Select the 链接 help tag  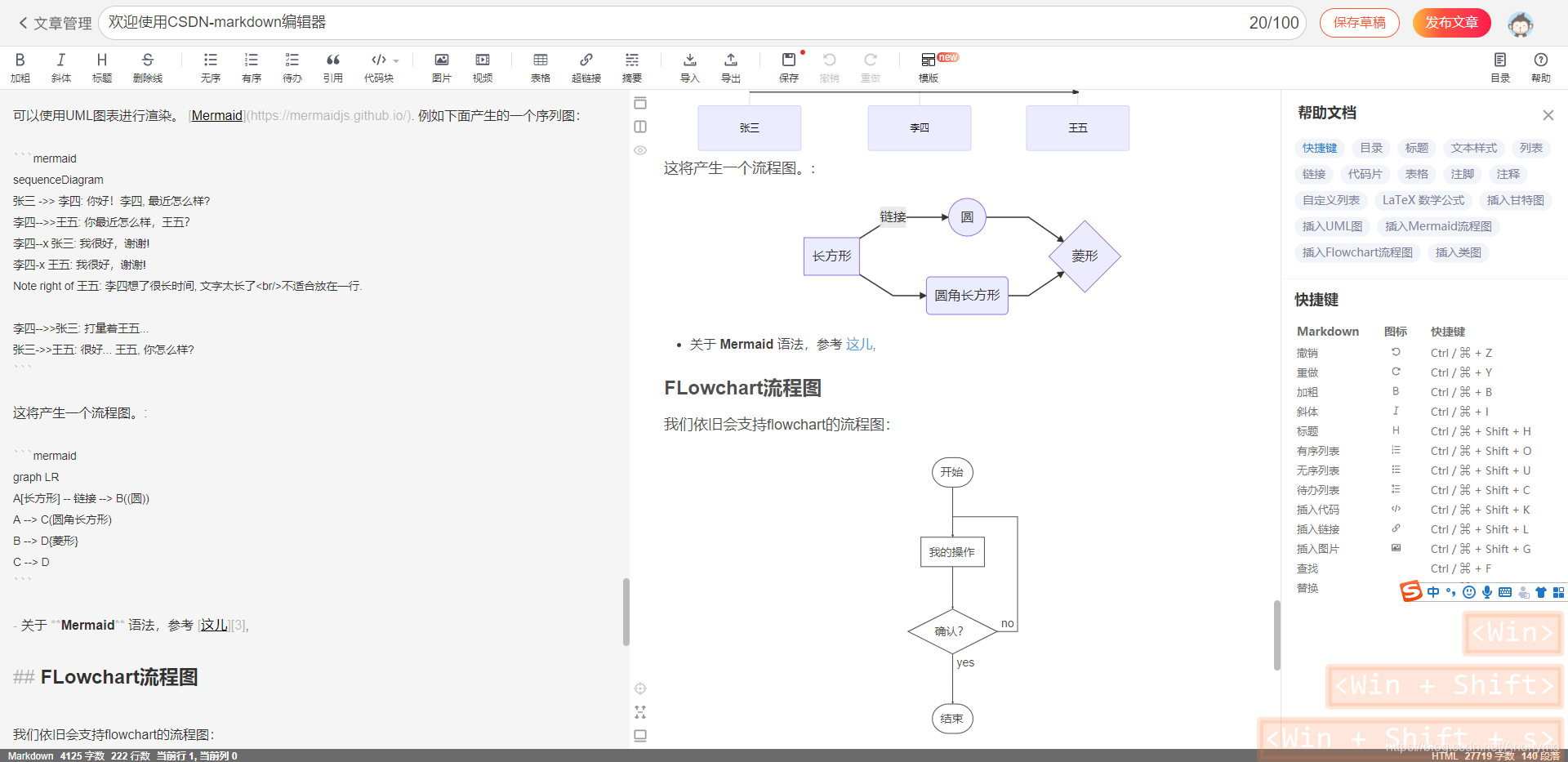click(x=1314, y=174)
